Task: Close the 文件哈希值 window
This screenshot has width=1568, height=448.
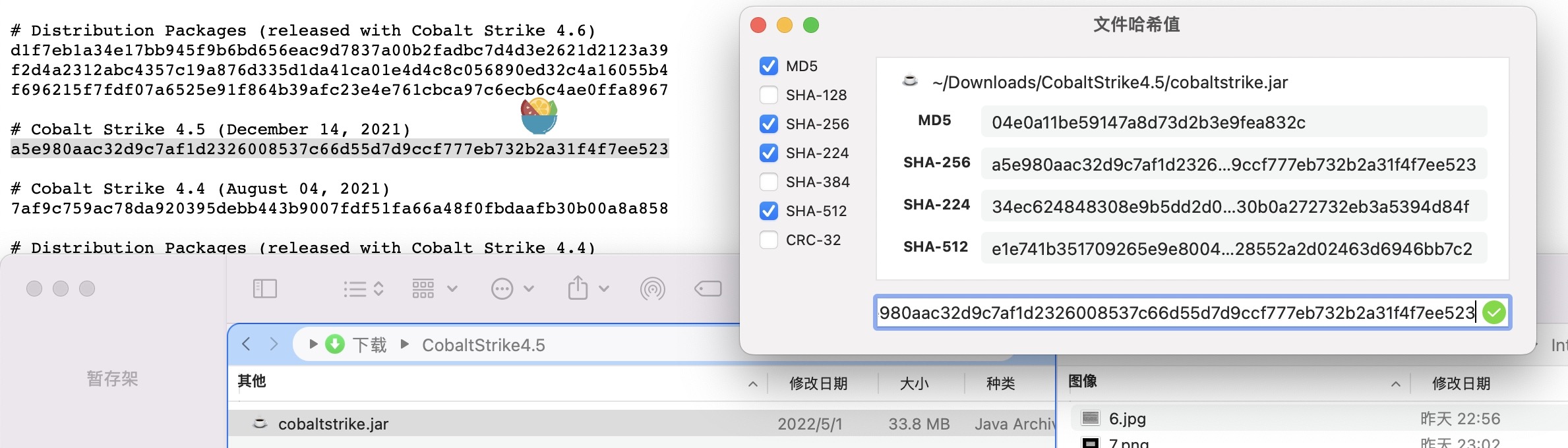Action: point(758,25)
